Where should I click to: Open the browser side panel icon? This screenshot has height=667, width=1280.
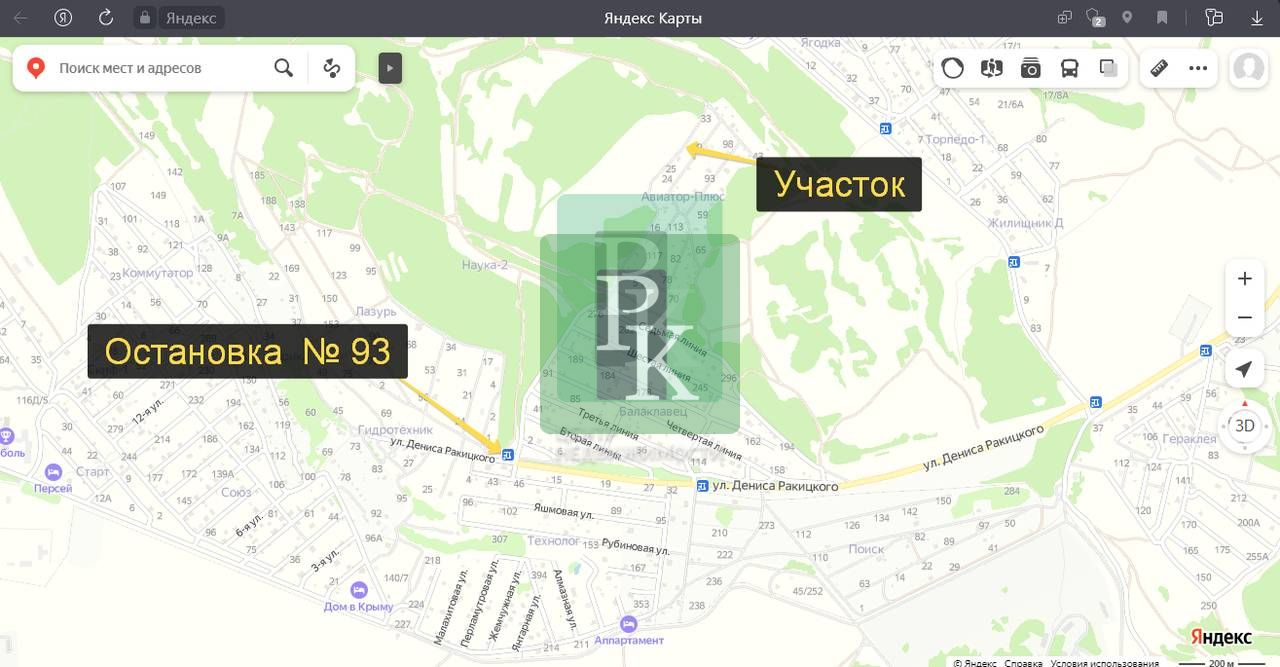[1214, 18]
